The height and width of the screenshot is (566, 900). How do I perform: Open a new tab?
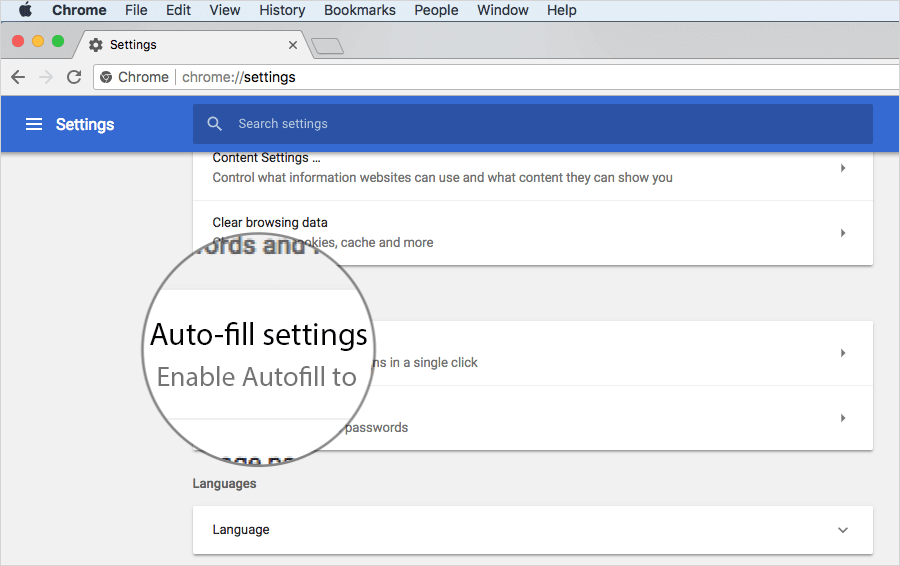tap(327, 46)
